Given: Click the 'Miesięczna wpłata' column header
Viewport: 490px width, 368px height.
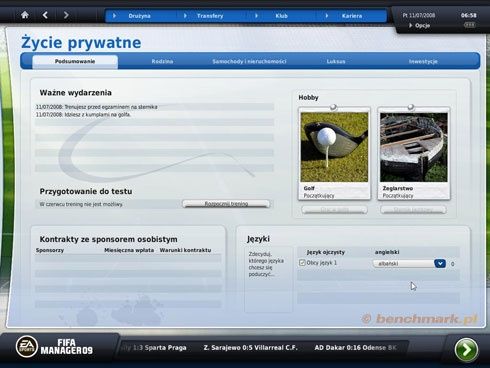Looking at the screenshot, I should tap(129, 250).
